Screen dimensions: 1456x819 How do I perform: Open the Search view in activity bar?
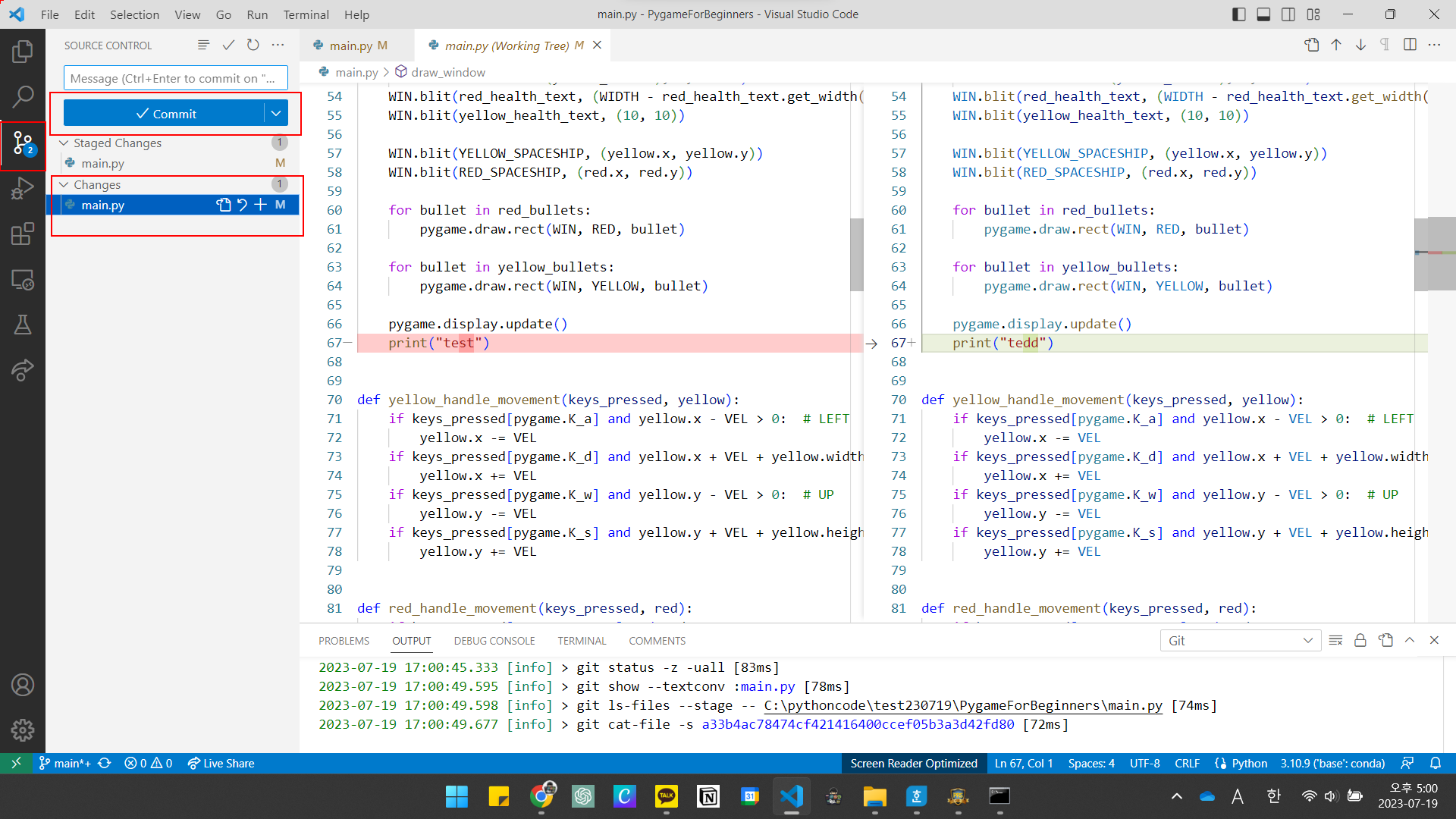23,96
